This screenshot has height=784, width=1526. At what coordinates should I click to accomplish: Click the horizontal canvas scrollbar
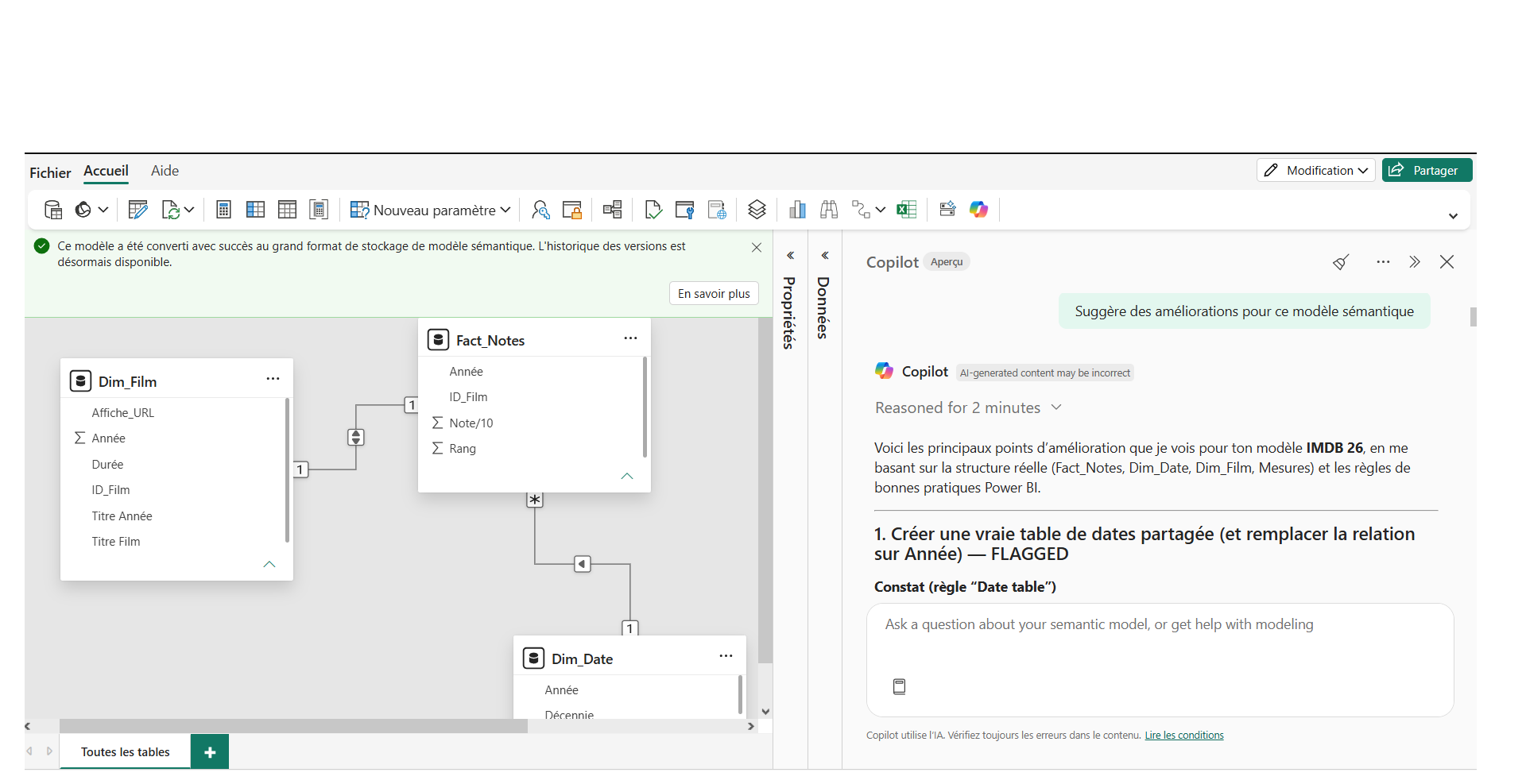pyautogui.click(x=293, y=726)
